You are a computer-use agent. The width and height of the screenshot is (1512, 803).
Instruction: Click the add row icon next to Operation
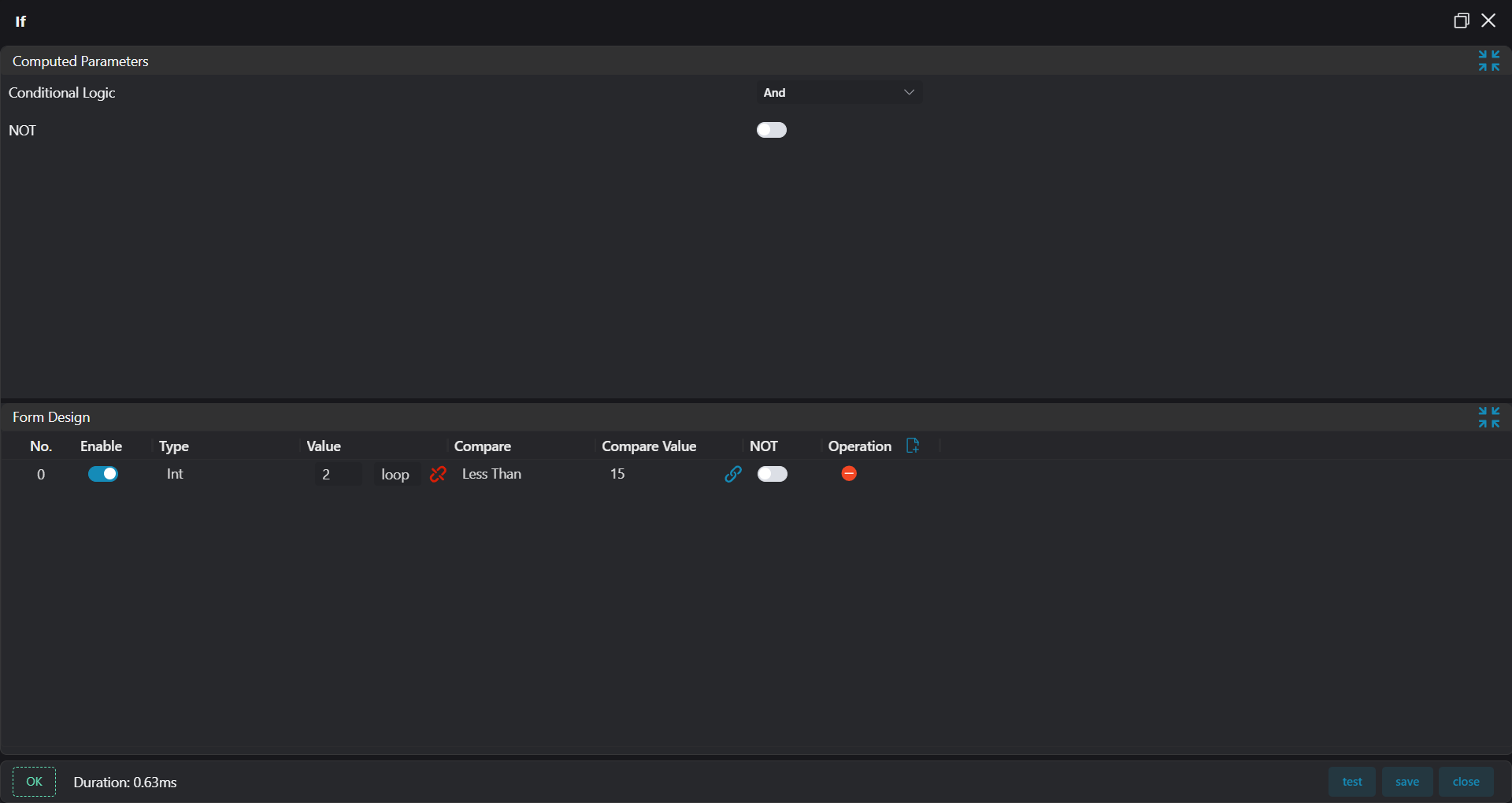pos(913,446)
